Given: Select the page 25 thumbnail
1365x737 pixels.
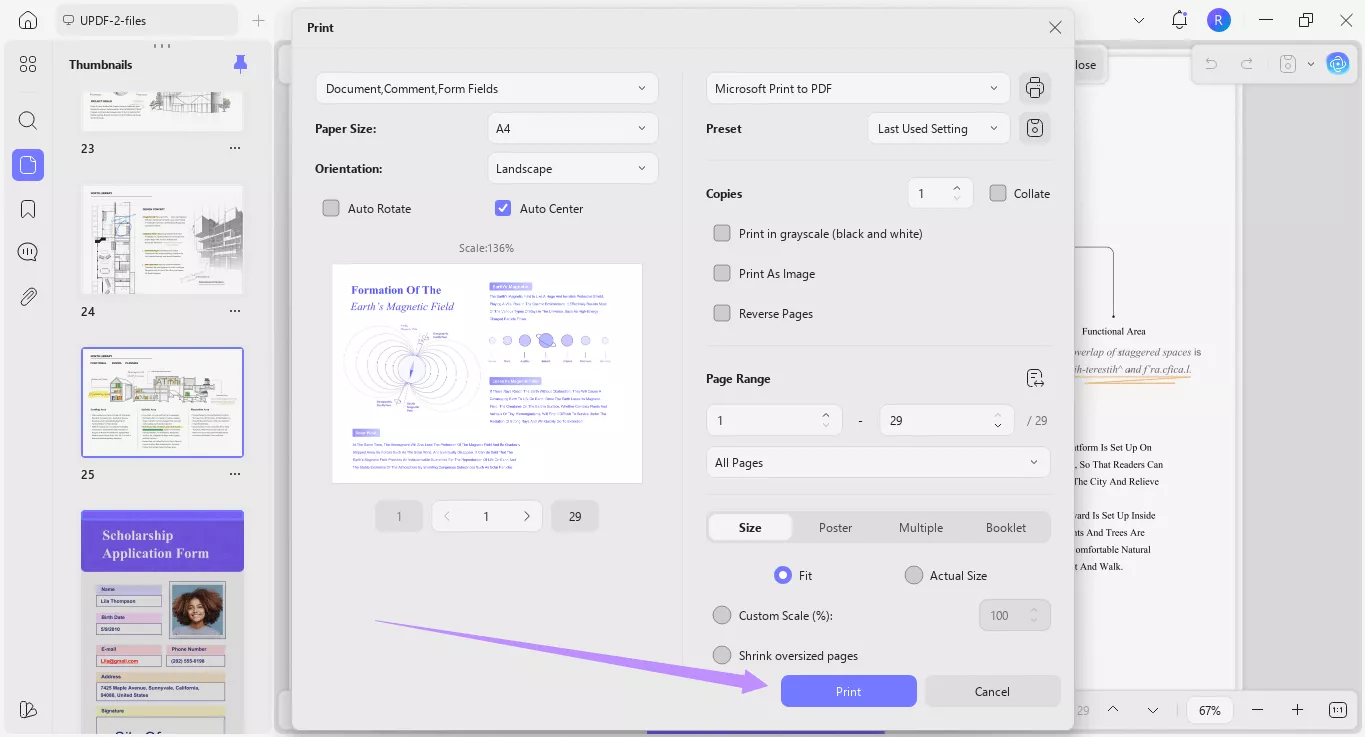Looking at the screenshot, I should 162,402.
